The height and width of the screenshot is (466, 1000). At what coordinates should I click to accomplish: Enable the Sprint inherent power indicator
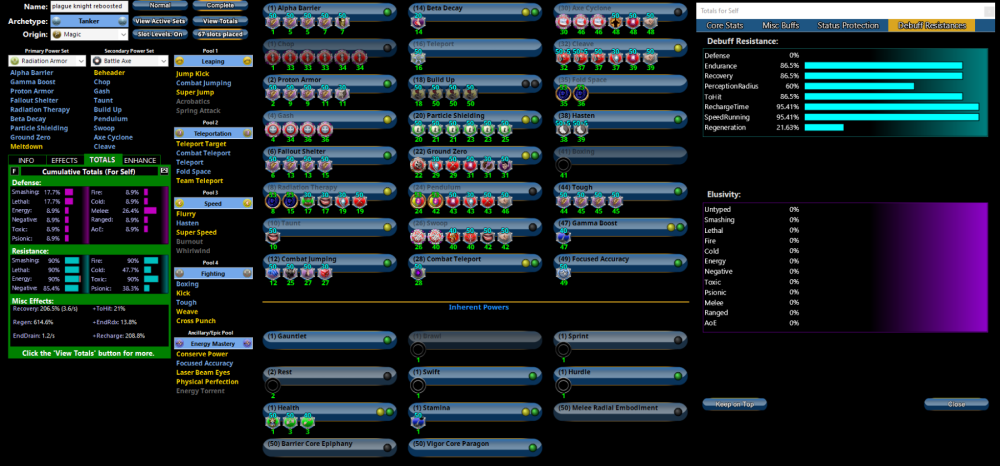click(679, 340)
